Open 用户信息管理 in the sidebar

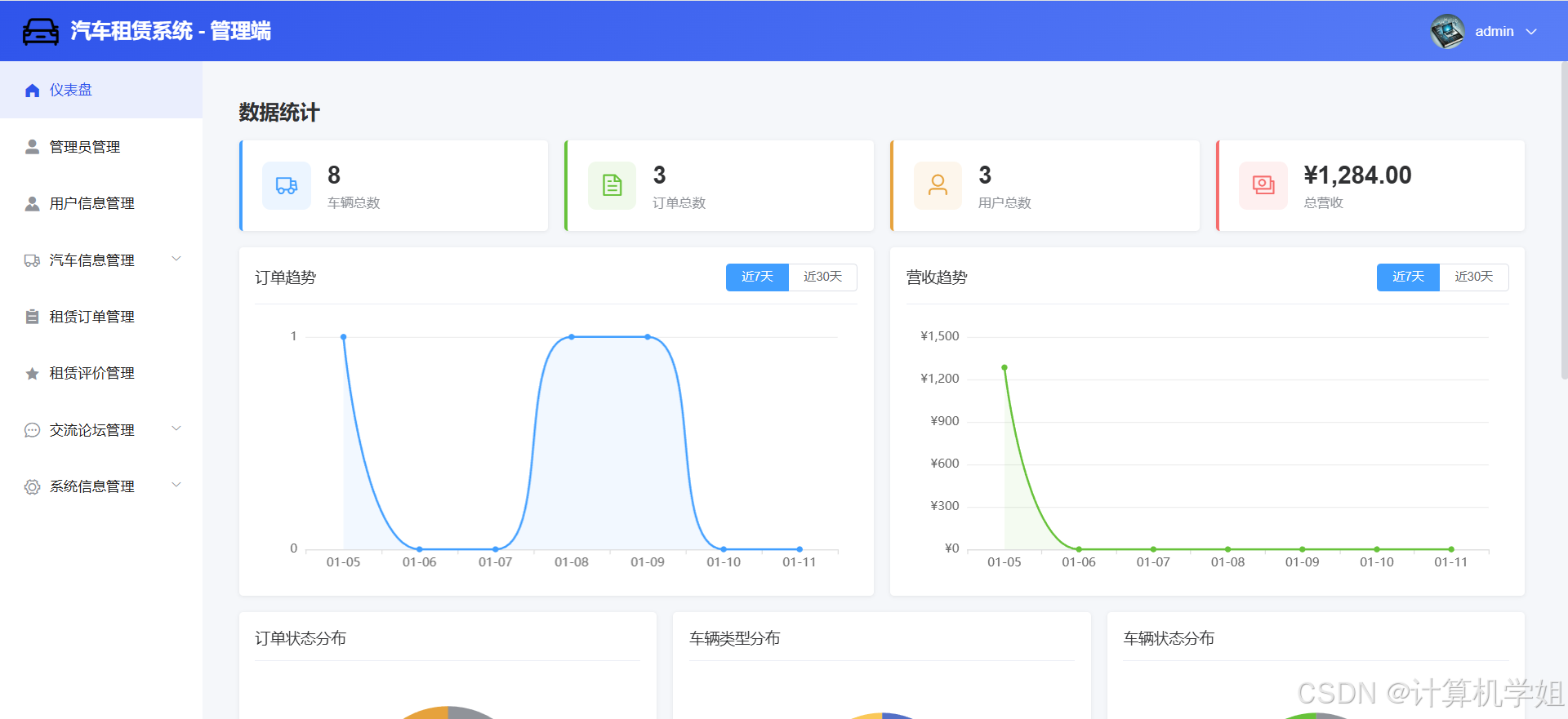[x=101, y=203]
